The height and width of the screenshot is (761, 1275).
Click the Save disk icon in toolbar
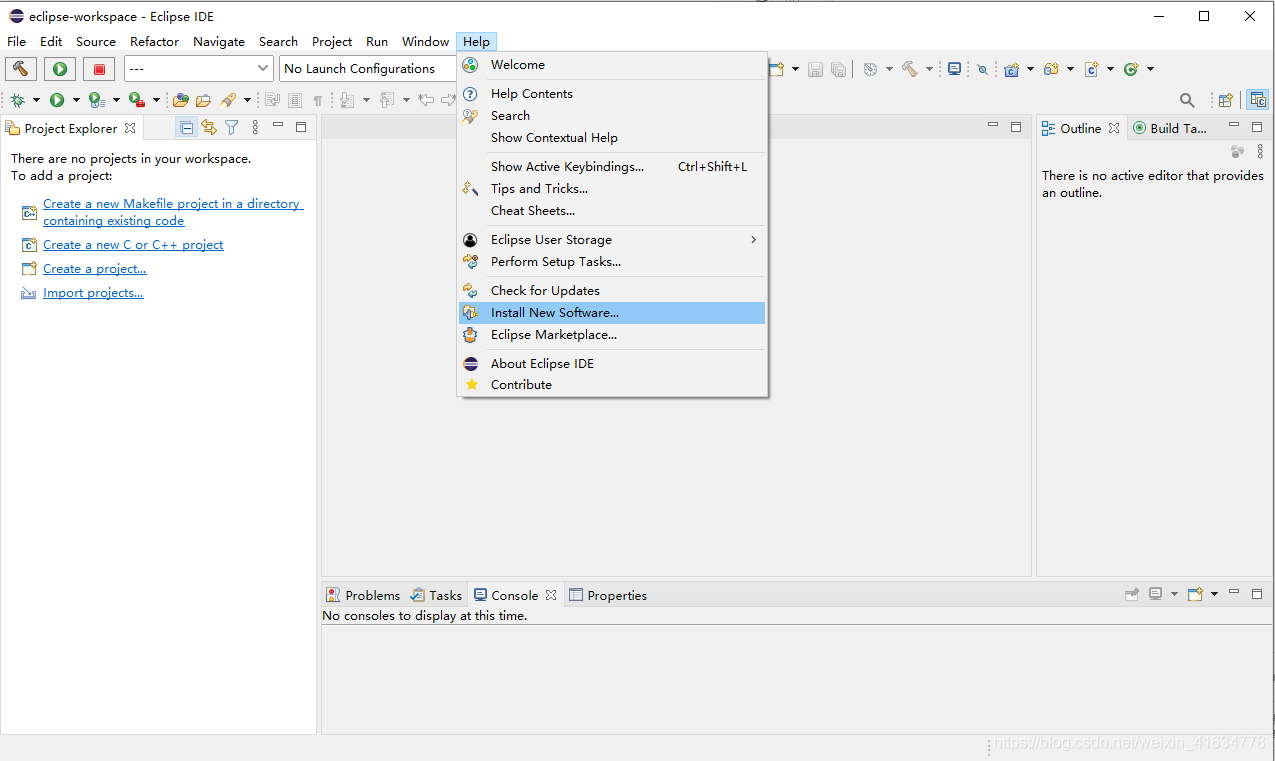[815, 69]
